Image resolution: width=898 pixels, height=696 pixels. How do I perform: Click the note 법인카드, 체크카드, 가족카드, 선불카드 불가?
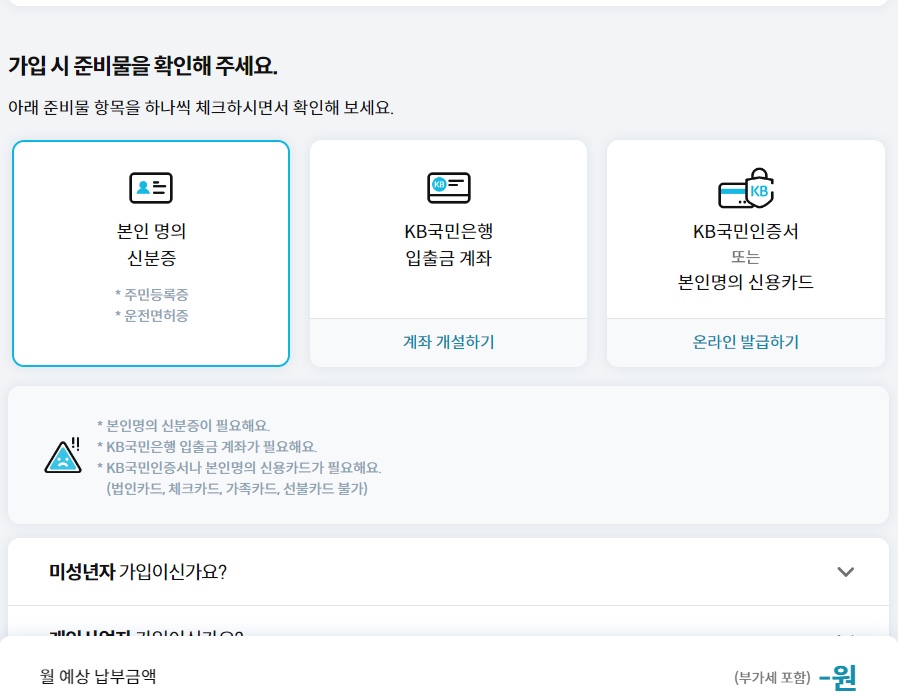click(237, 489)
